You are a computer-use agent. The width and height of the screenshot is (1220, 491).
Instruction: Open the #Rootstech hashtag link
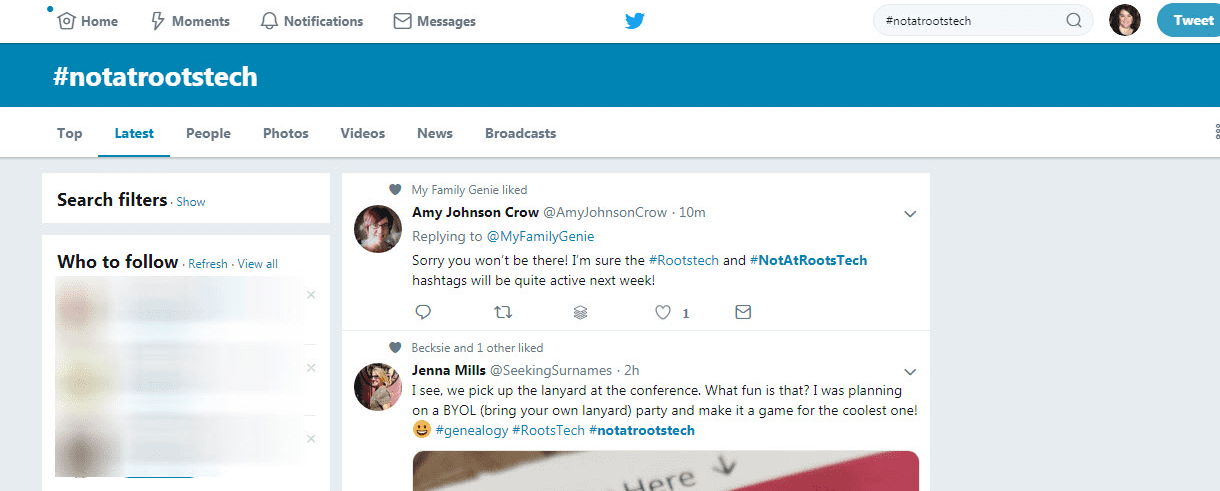click(x=684, y=260)
